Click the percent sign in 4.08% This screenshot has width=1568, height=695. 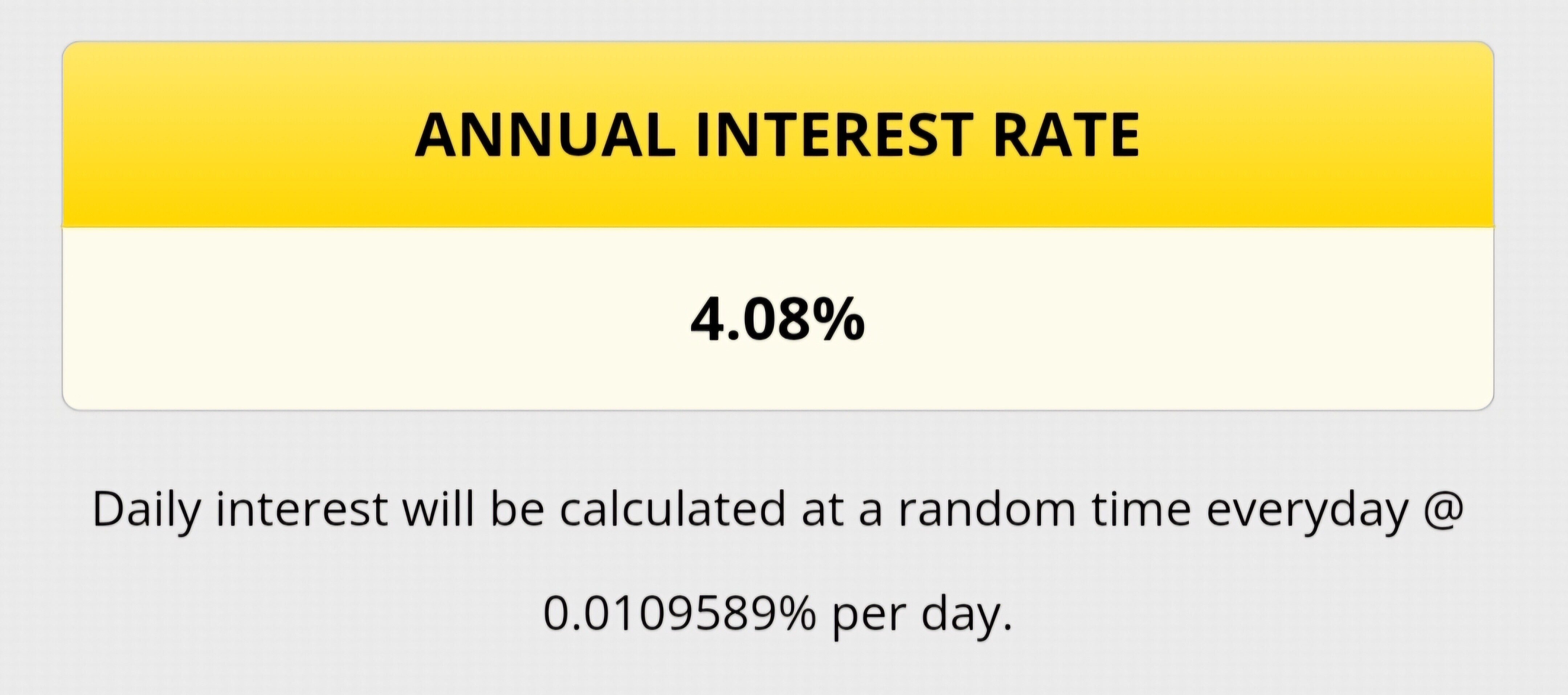click(837, 318)
